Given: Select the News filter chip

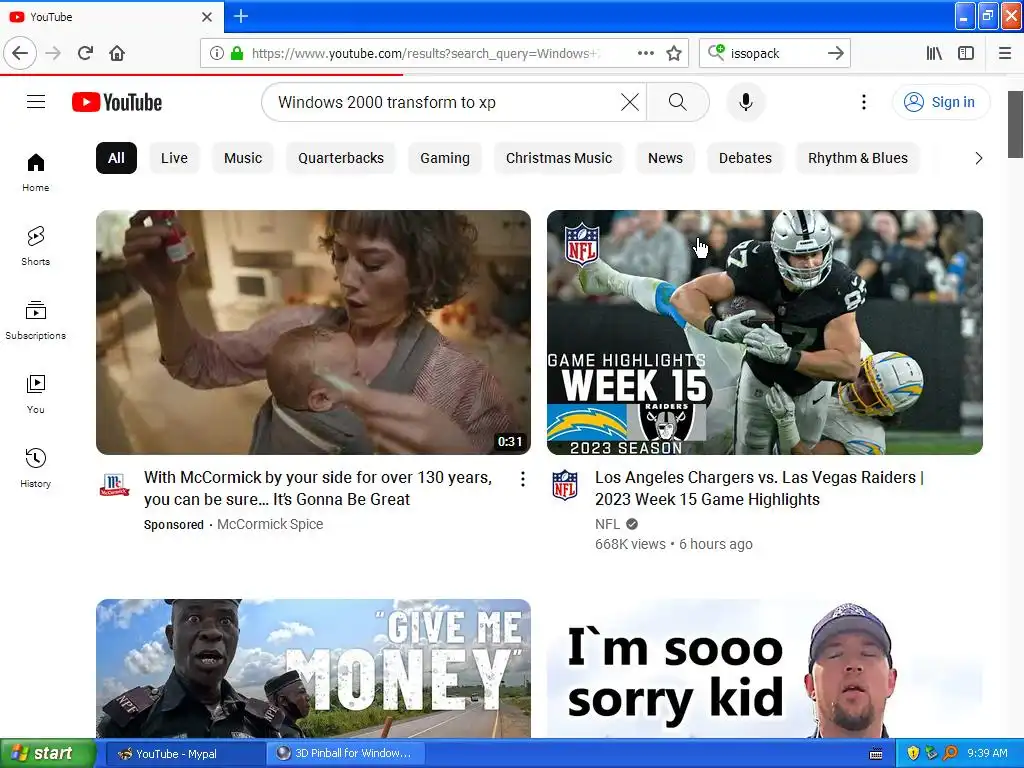Looking at the screenshot, I should click(x=665, y=158).
